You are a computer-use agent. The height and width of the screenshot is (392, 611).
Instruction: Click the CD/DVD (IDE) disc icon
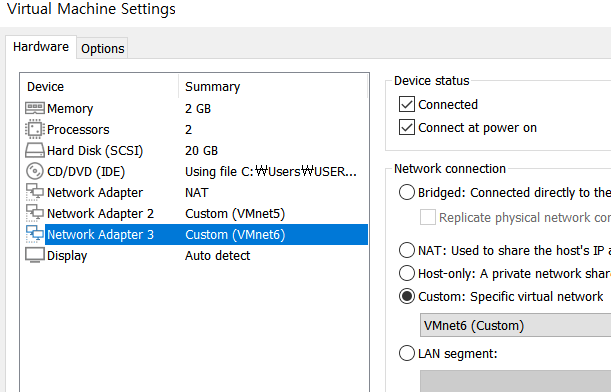coord(35,171)
